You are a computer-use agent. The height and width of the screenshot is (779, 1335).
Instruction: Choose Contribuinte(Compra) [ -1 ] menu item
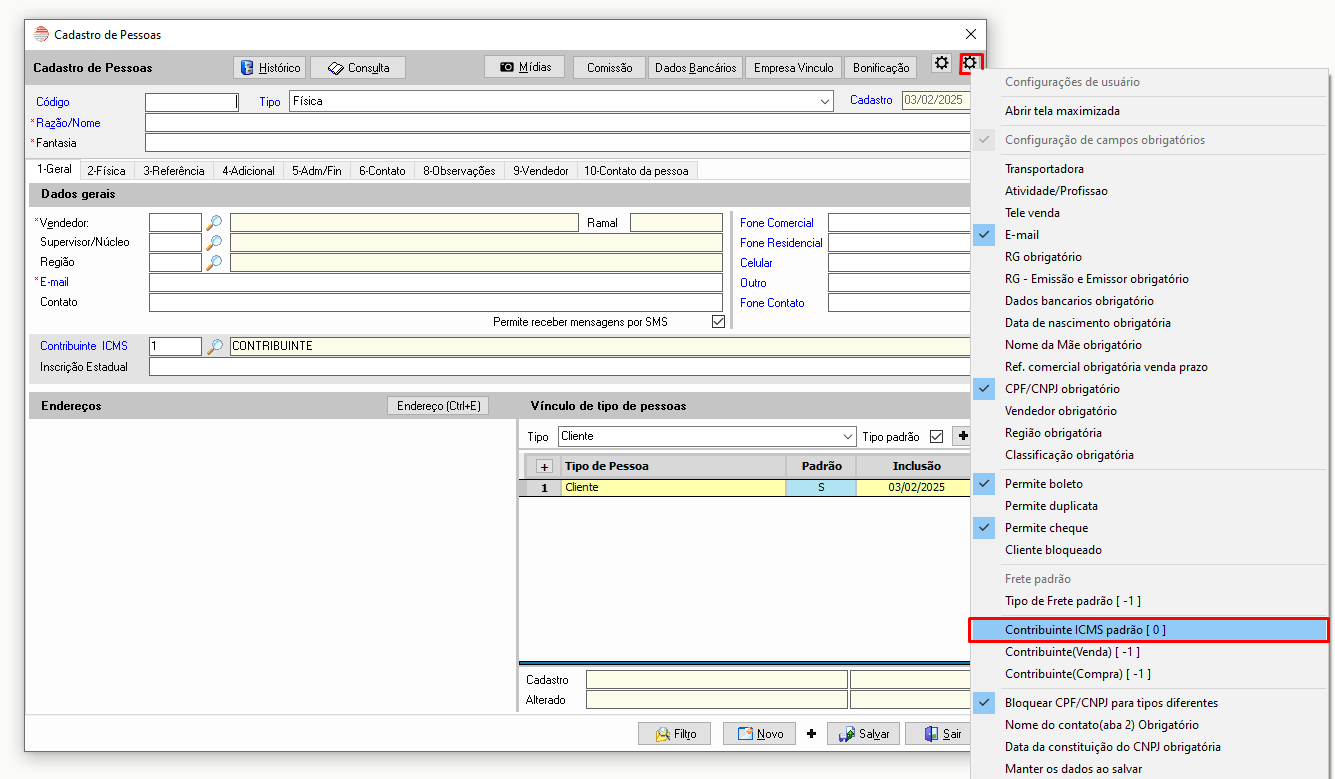(x=1149, y=674)
